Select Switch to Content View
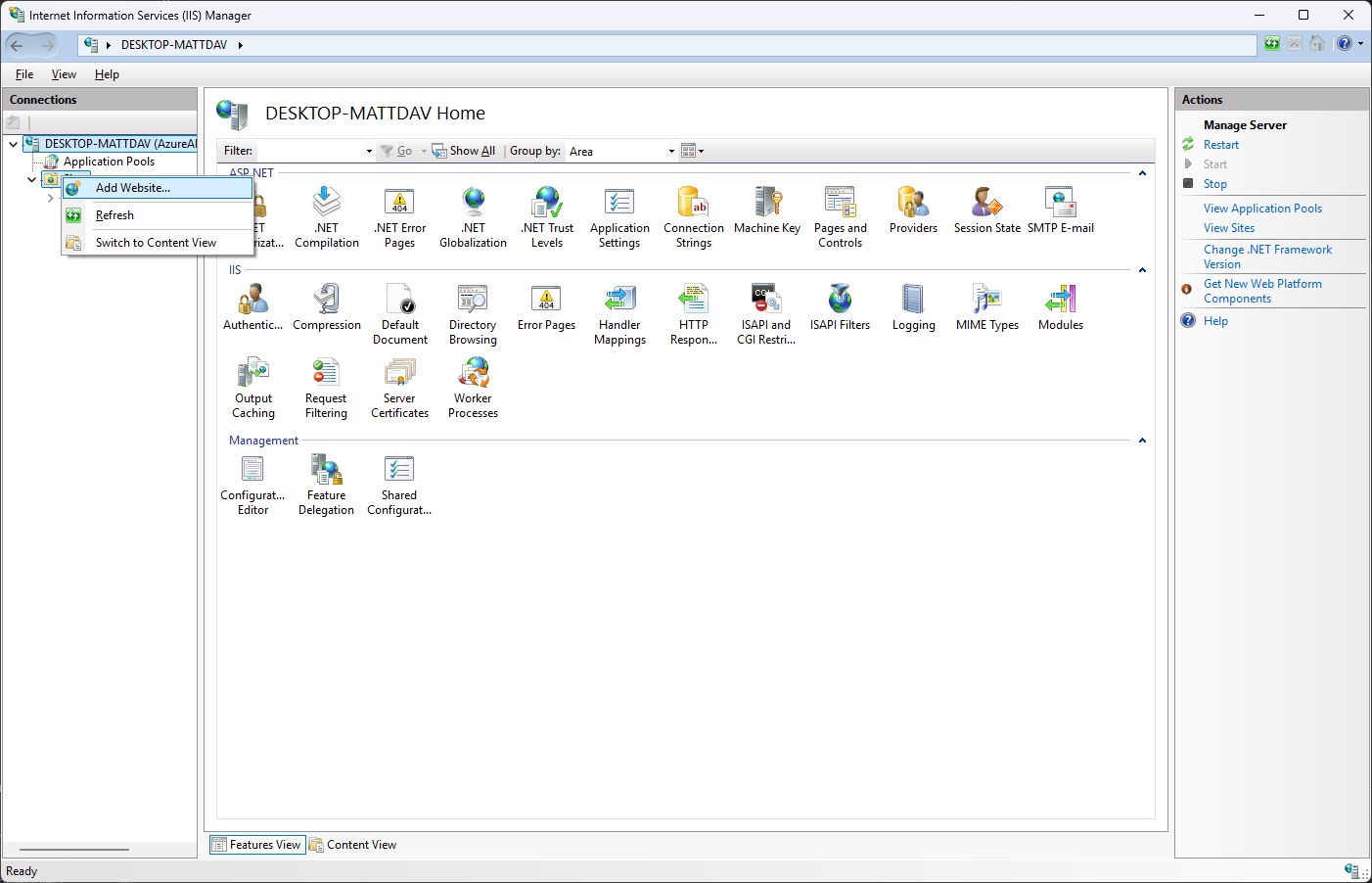The image size is (1372, 883). [x=158, y=243]
